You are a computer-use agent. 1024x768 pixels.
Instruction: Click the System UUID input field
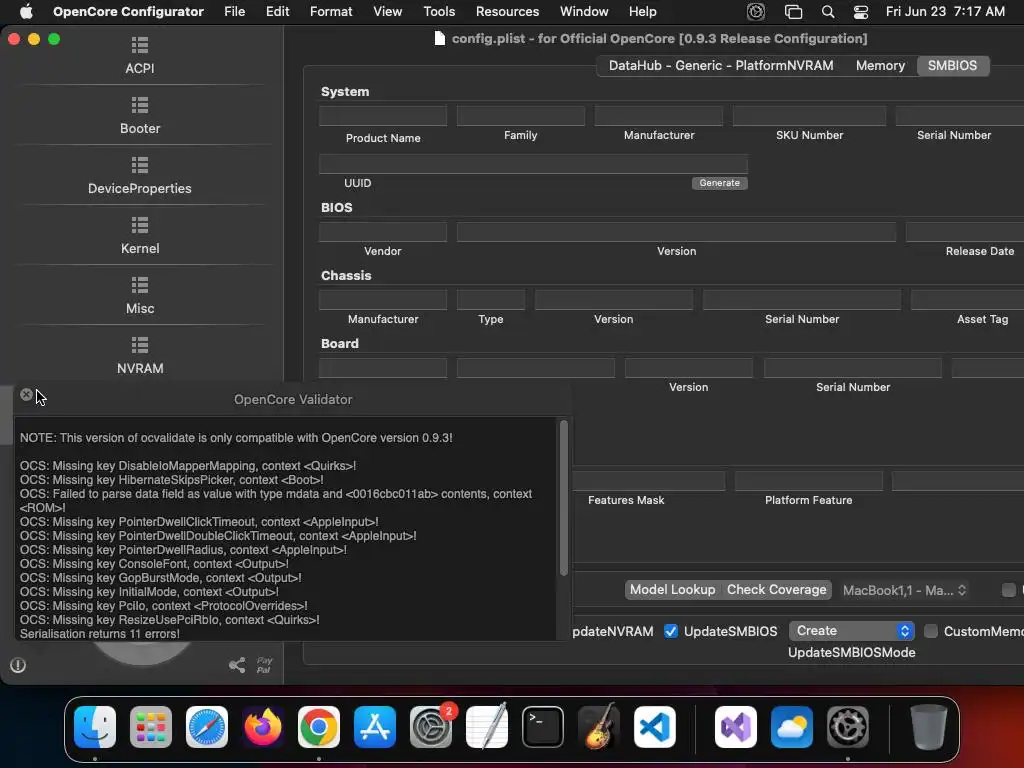tap(534, 163)
